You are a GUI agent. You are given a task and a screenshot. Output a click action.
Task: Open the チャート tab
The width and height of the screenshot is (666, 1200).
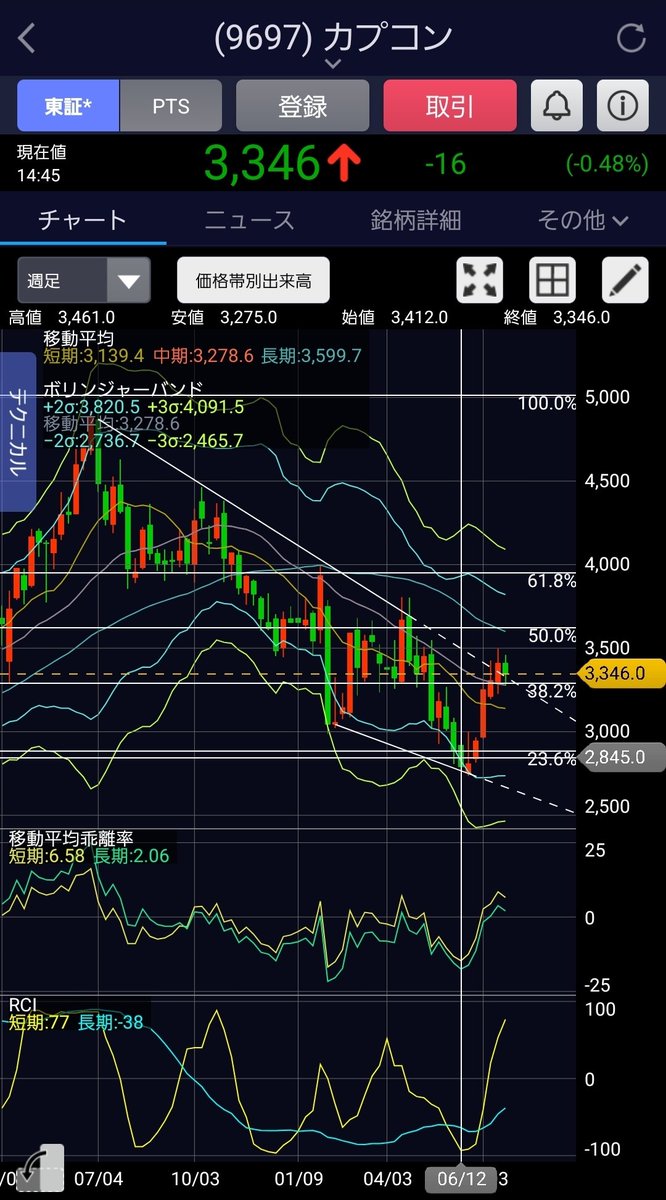83,220
